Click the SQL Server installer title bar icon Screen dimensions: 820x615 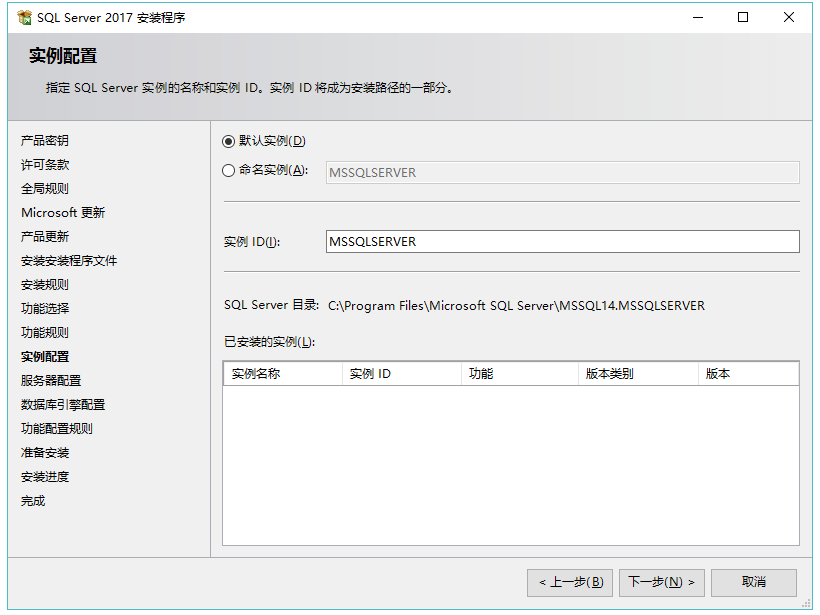point(24,17)
